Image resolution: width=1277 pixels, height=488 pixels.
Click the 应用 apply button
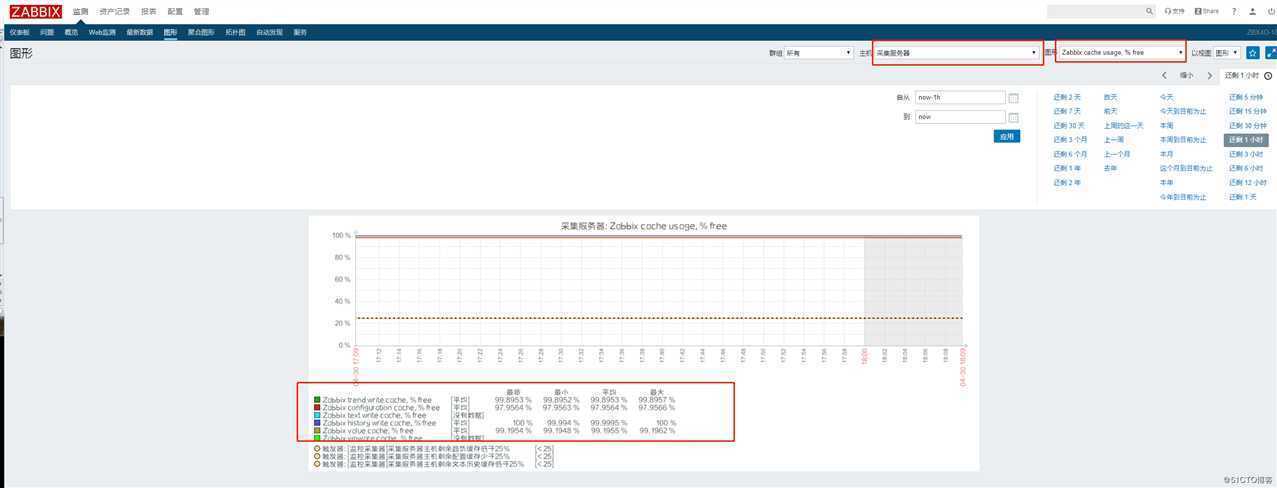pyautogui.click(x=1007, y=136)
